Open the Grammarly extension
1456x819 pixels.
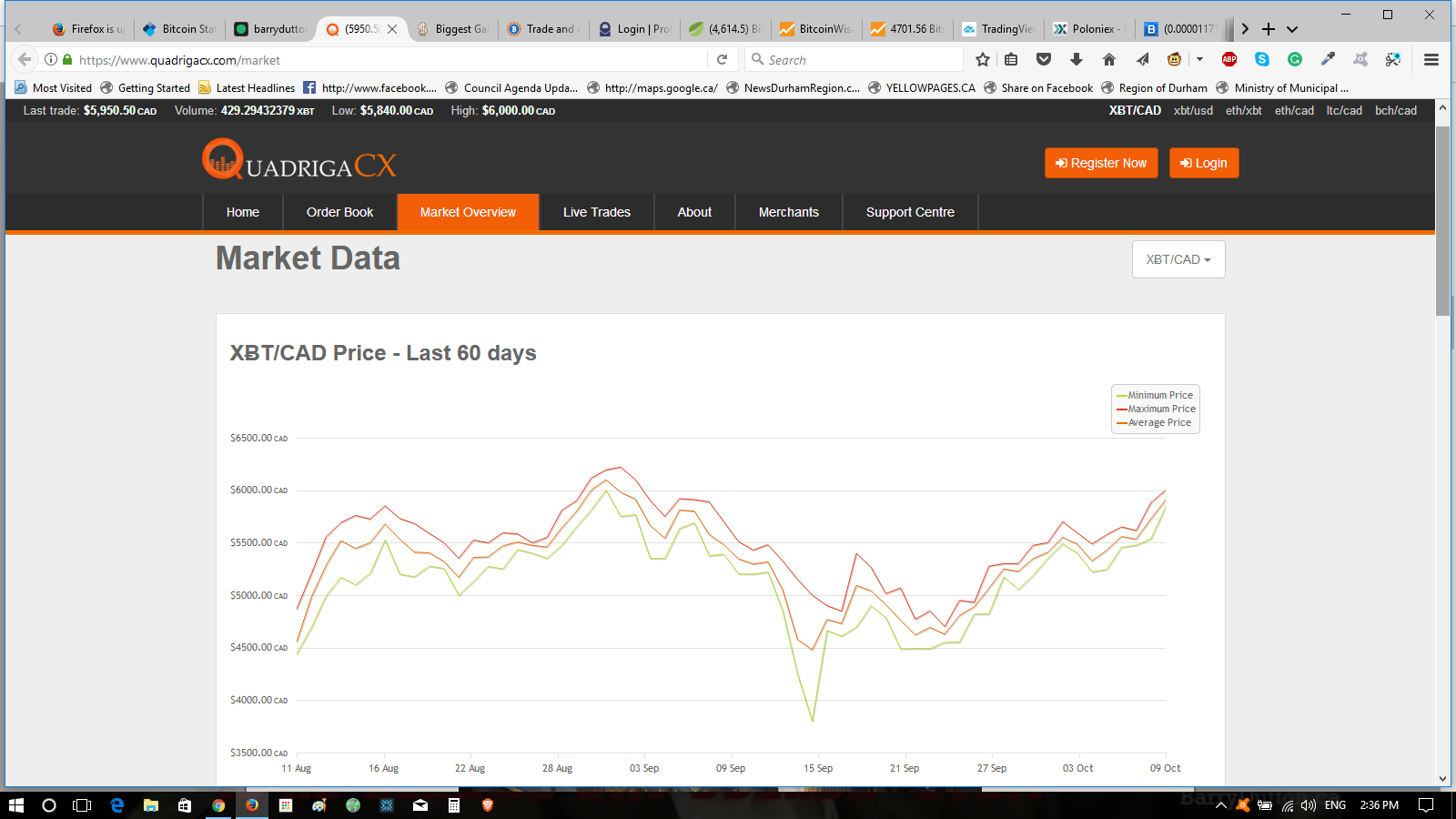click(1295, 60)
